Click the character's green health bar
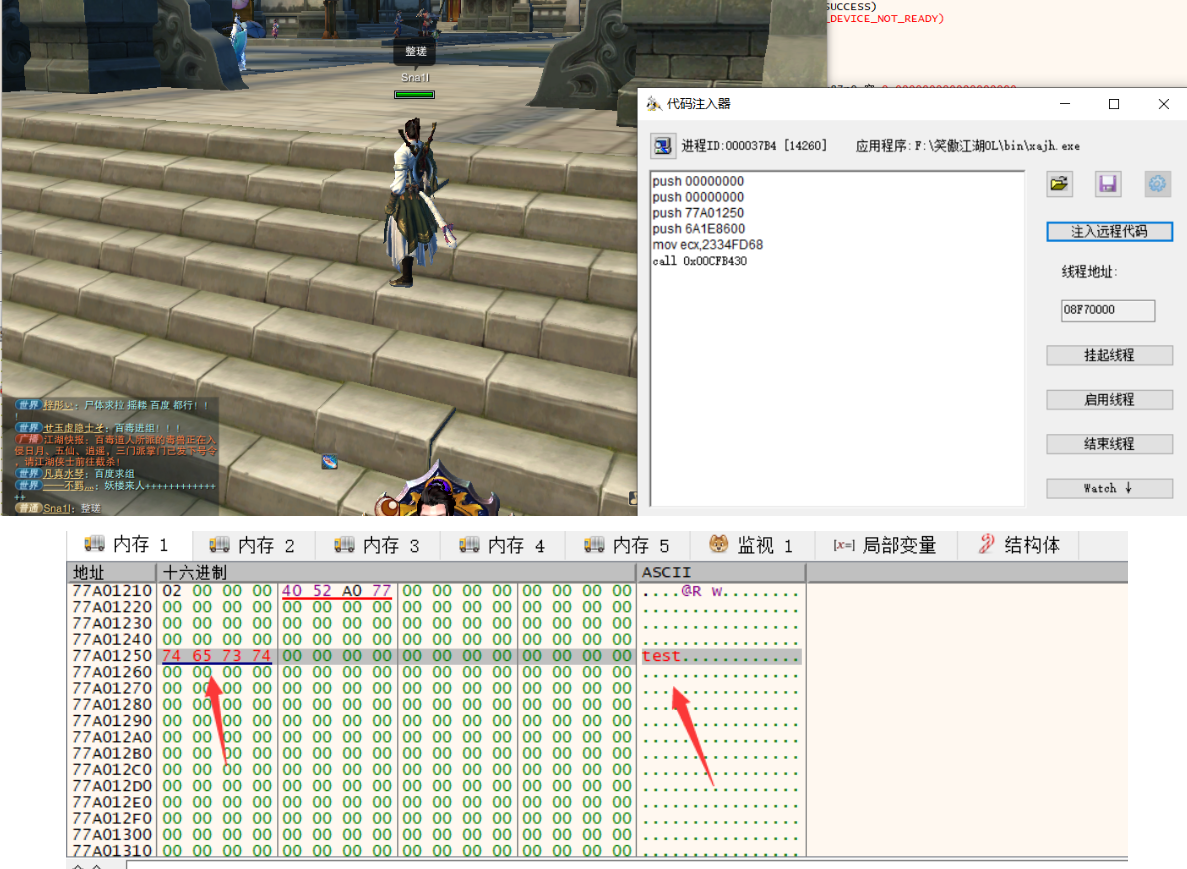The height and width of the screenshot is (869, 1187). [414, 95]
